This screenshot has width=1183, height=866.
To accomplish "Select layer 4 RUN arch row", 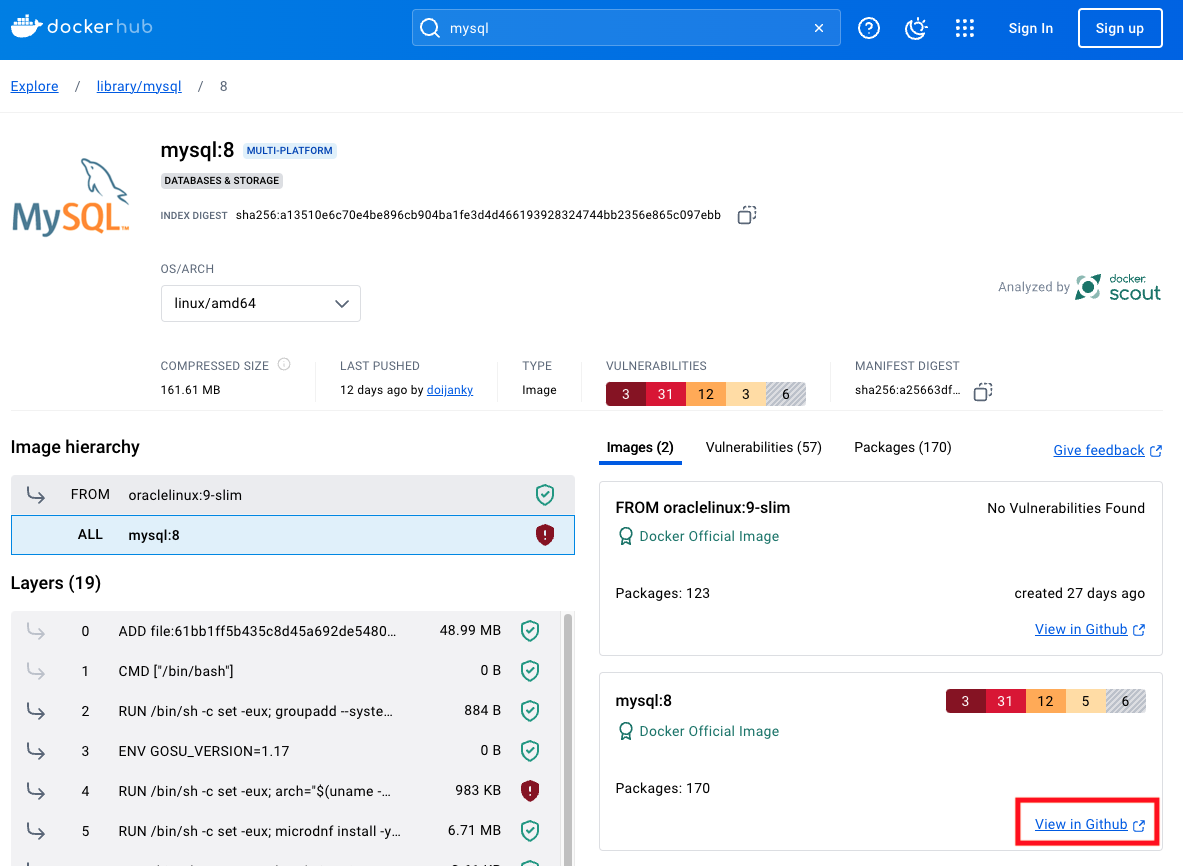I will (286, 791).
